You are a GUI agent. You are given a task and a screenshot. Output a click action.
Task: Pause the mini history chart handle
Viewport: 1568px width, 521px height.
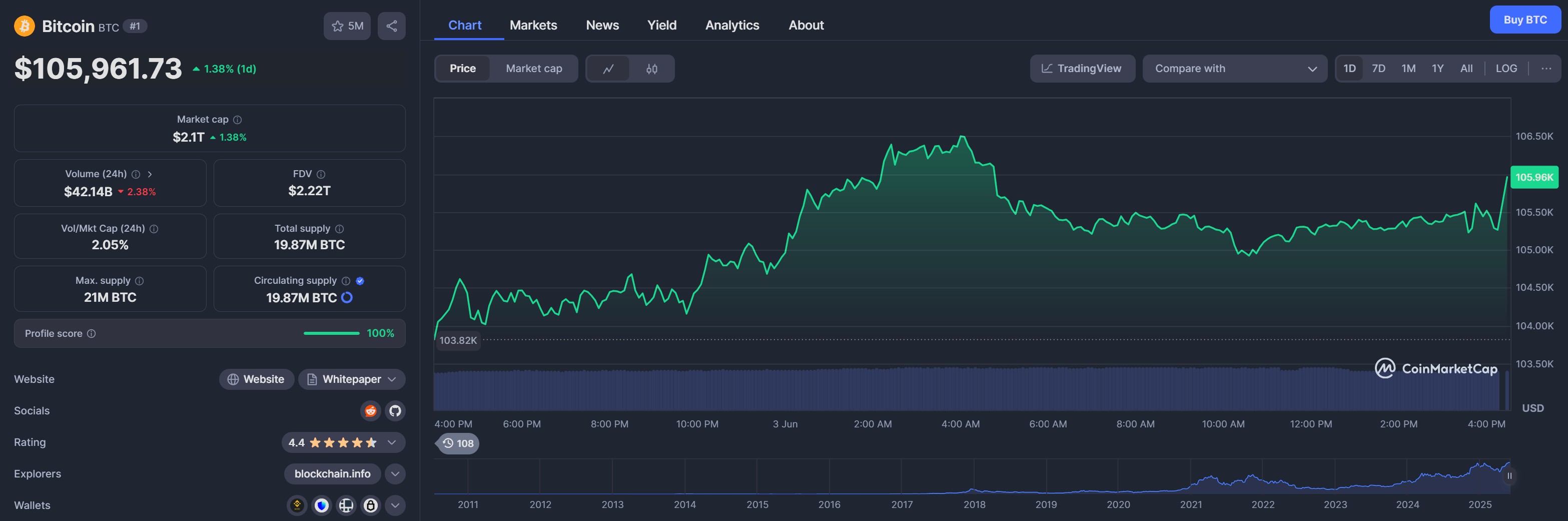point(1509,476)
